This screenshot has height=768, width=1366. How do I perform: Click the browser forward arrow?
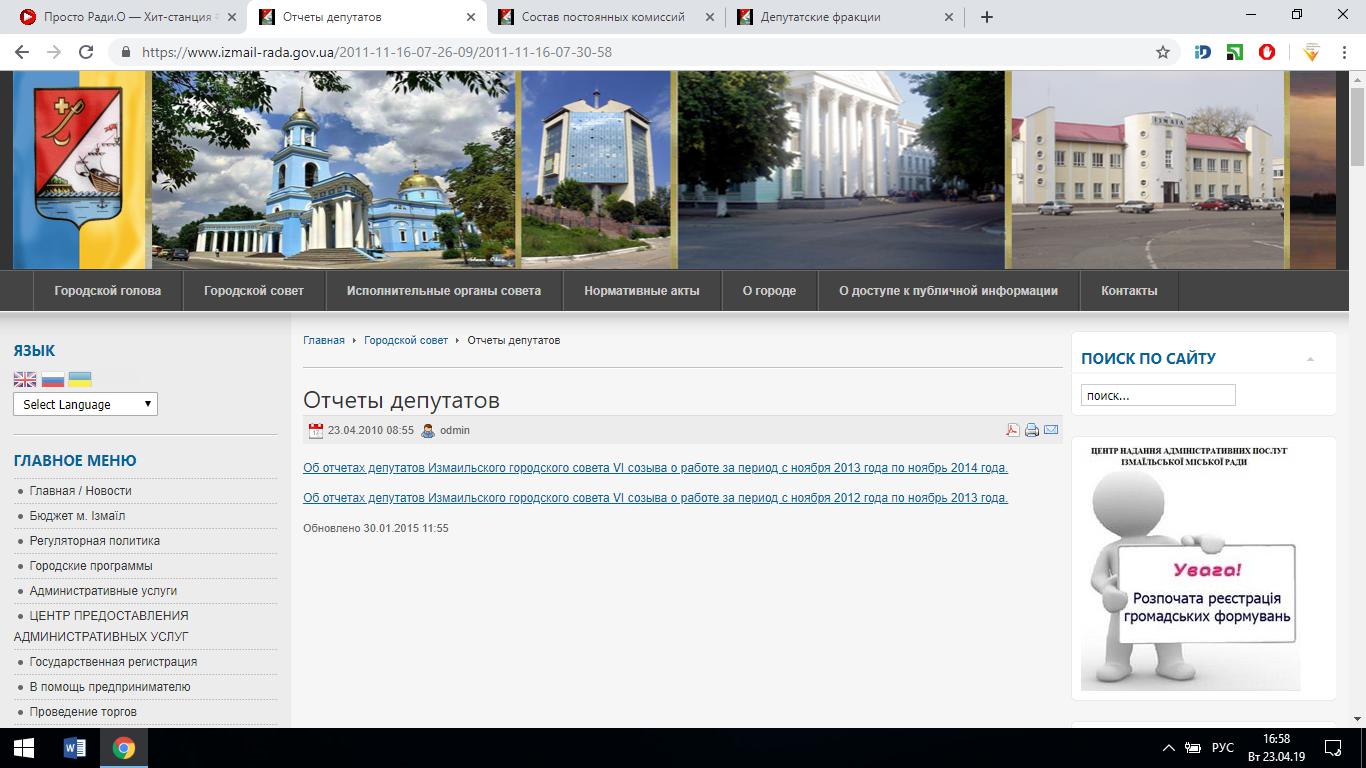(54, 52)
